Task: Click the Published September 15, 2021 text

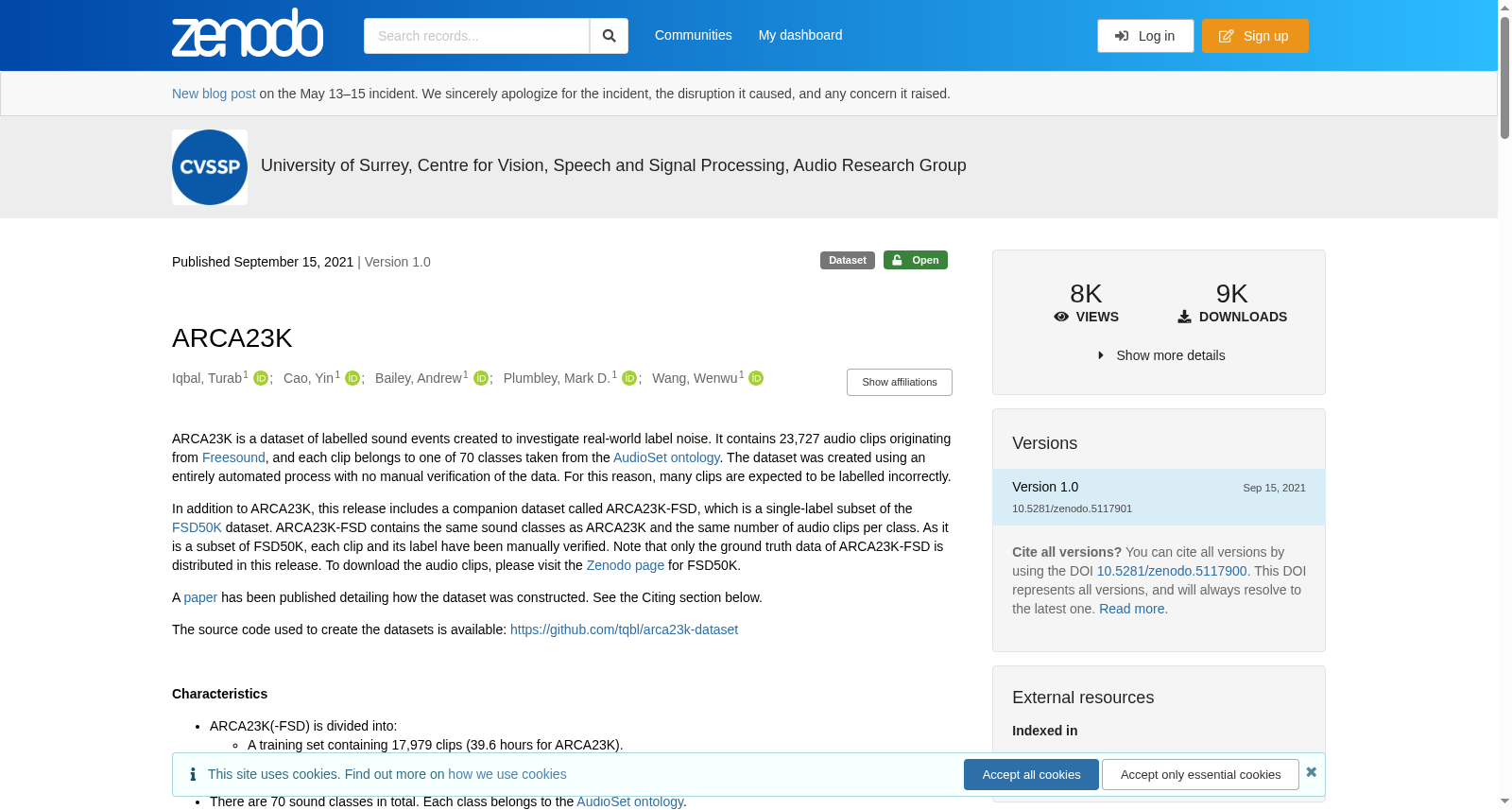Action: pos(263,262)
